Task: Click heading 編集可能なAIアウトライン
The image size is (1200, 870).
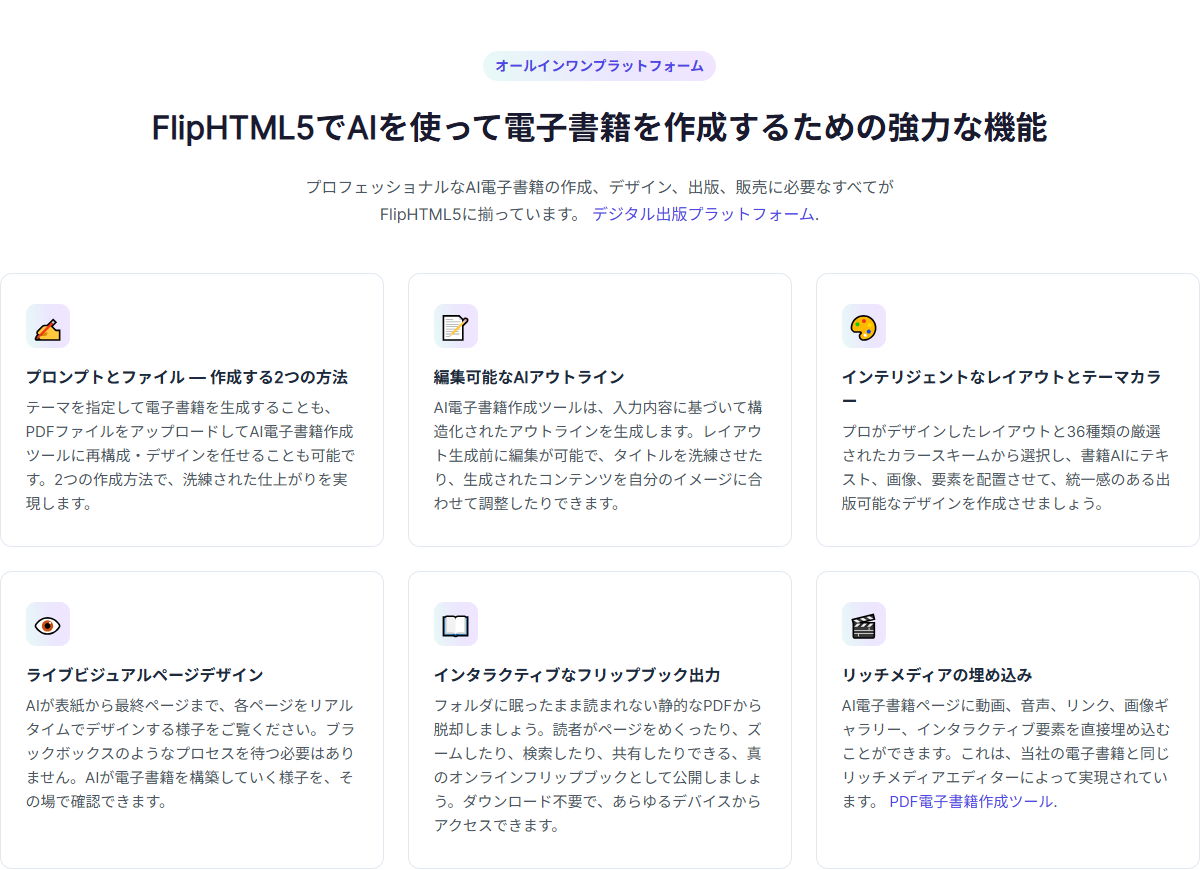Action: (x=529, y=377)
